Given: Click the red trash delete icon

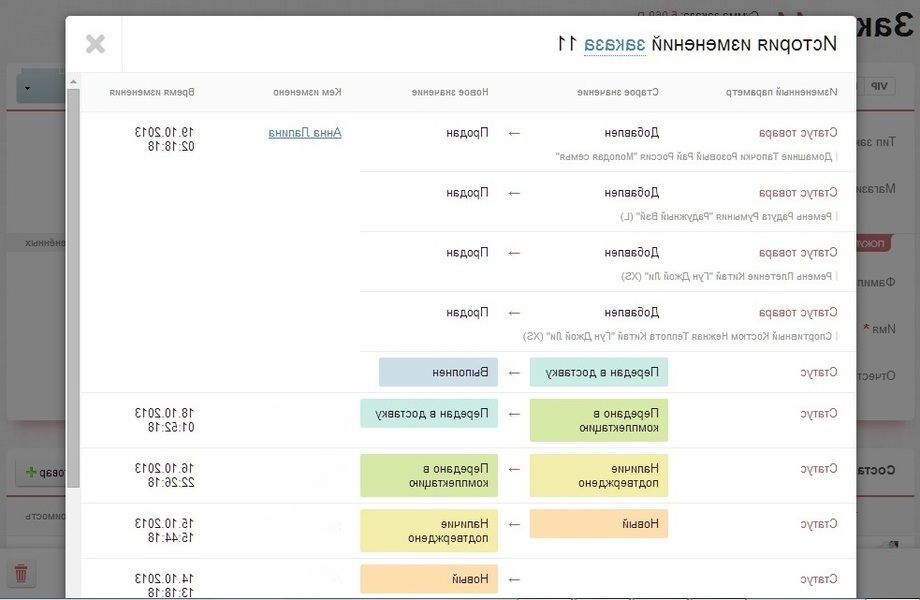Looking at the screenshot, I should point(21,574).
